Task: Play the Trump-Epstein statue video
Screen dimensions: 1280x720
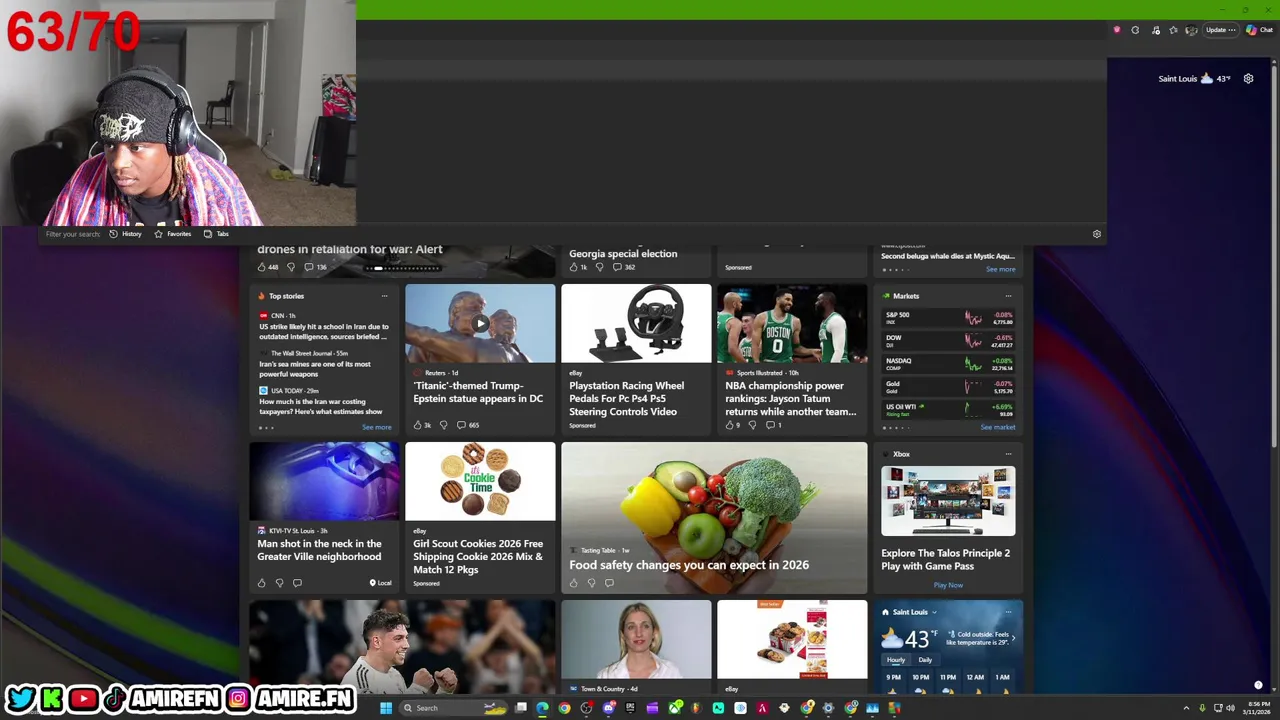Action: [x=480, y=324]
